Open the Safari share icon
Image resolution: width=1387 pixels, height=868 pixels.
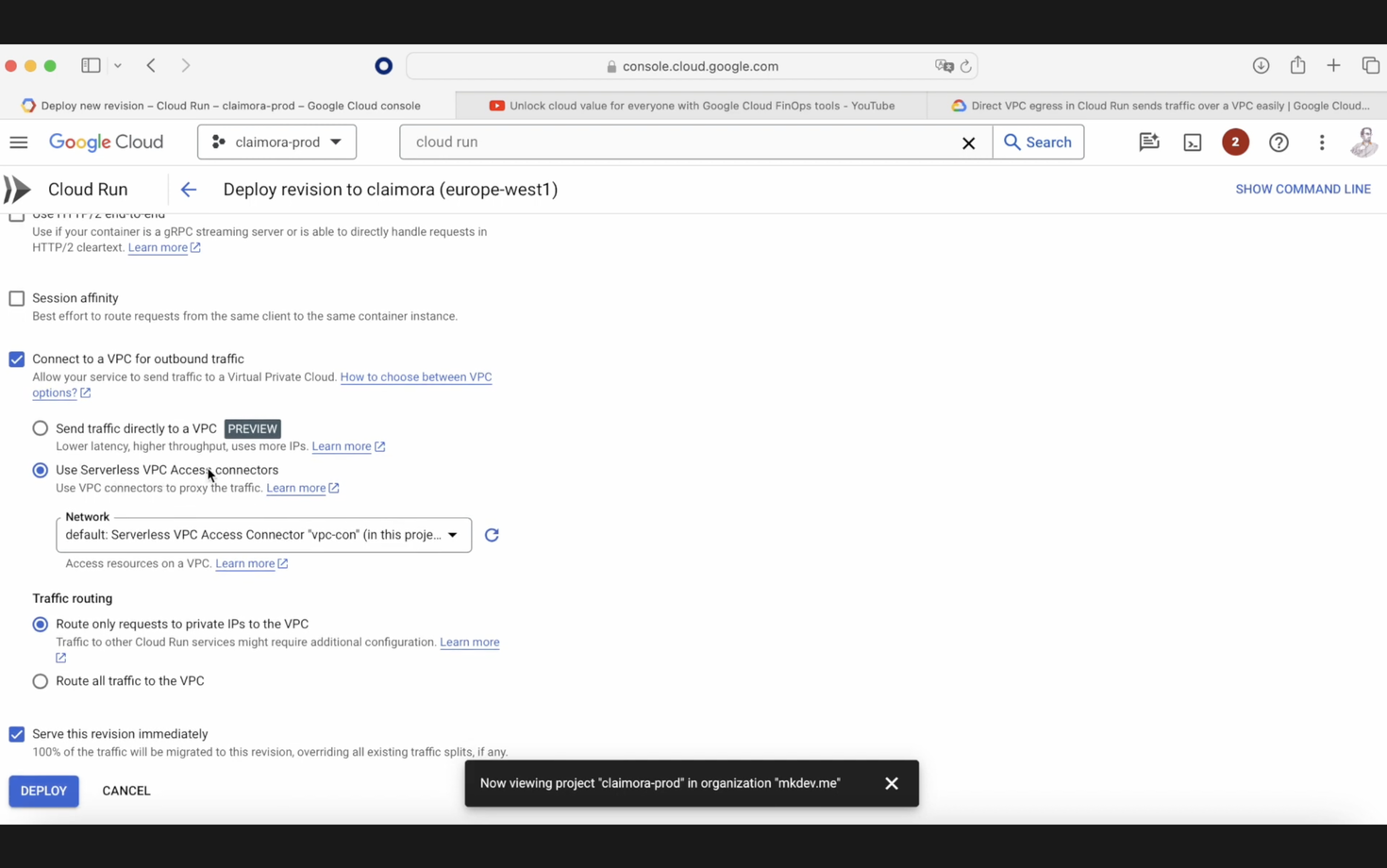point(1298,65)
